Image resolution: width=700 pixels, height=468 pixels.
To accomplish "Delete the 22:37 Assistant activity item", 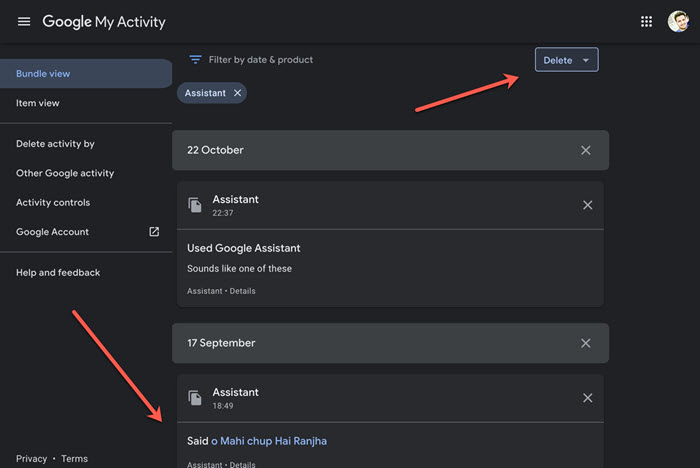I will tap(588, 205).
